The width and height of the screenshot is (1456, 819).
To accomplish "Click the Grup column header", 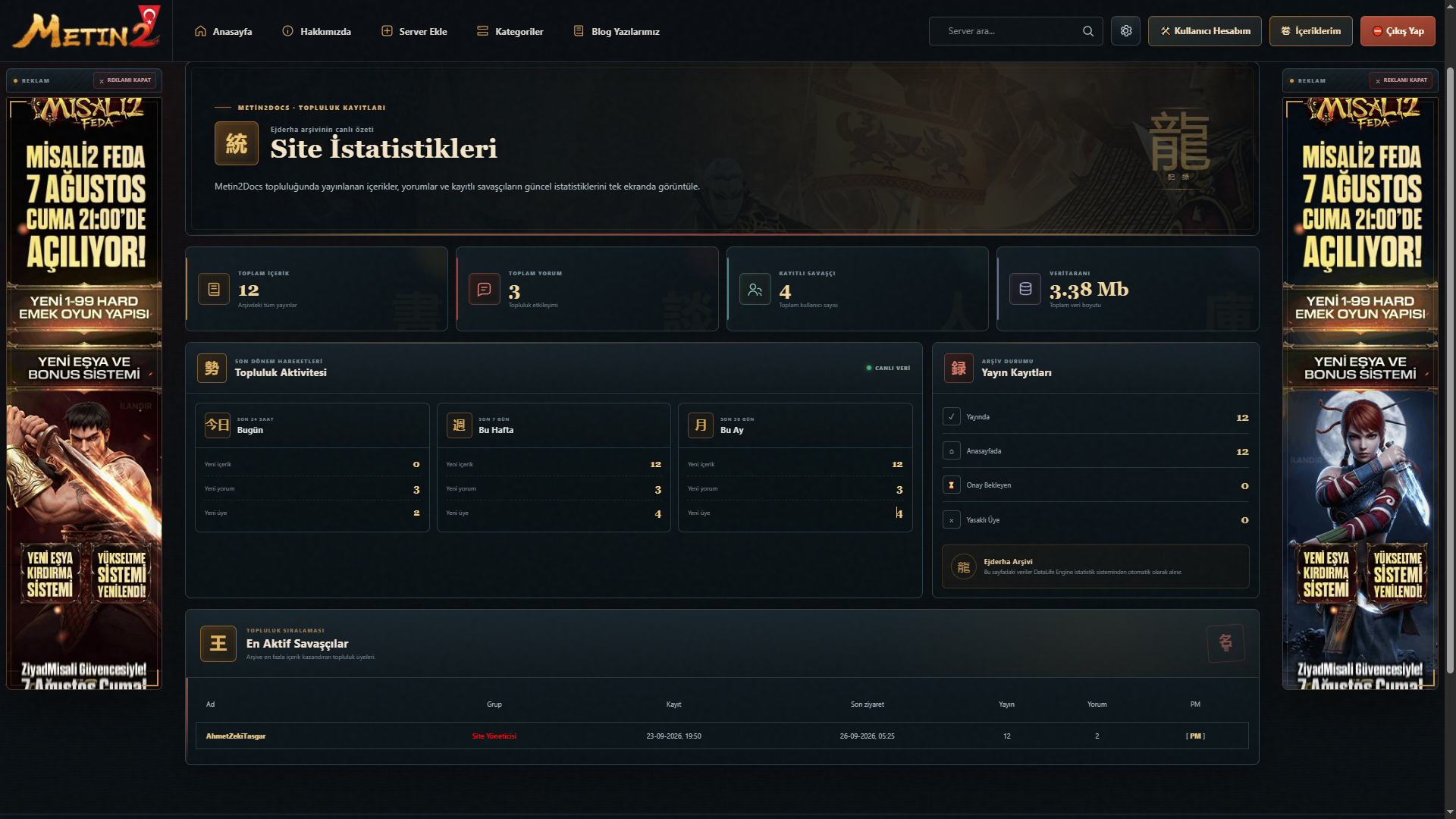I will (494, 704).
